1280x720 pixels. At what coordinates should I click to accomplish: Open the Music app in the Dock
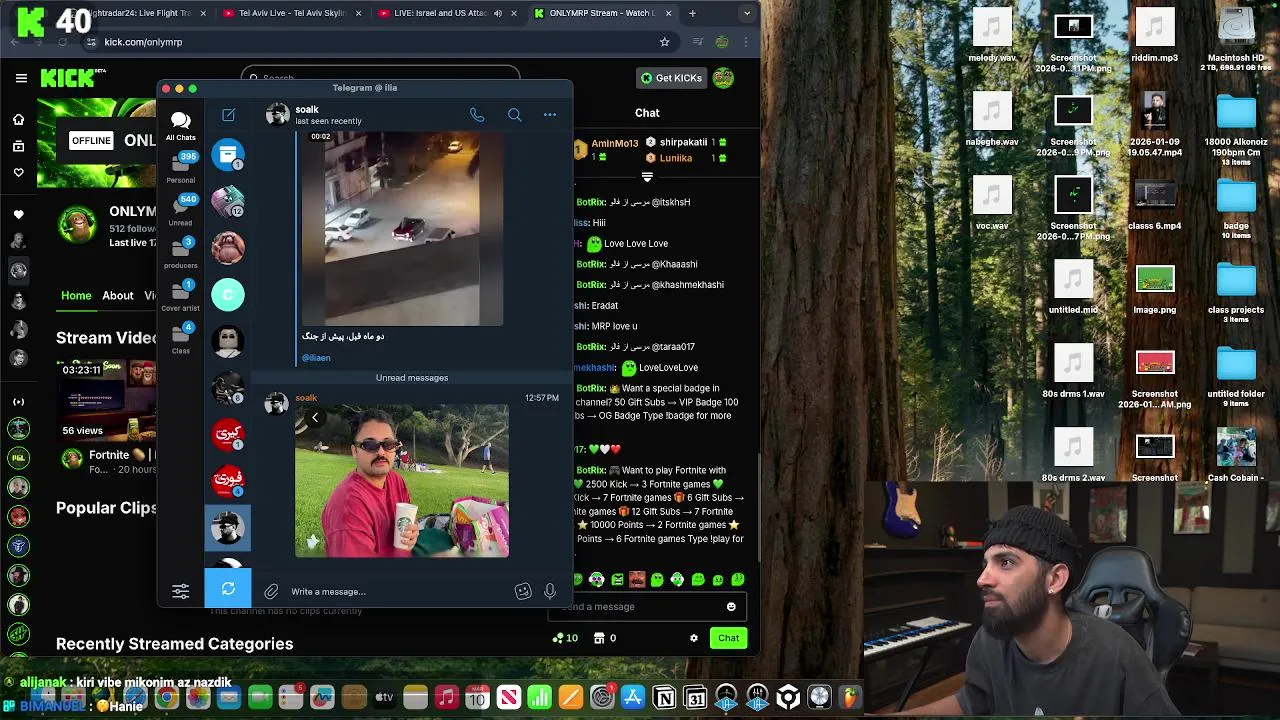[x=446, y=697]
